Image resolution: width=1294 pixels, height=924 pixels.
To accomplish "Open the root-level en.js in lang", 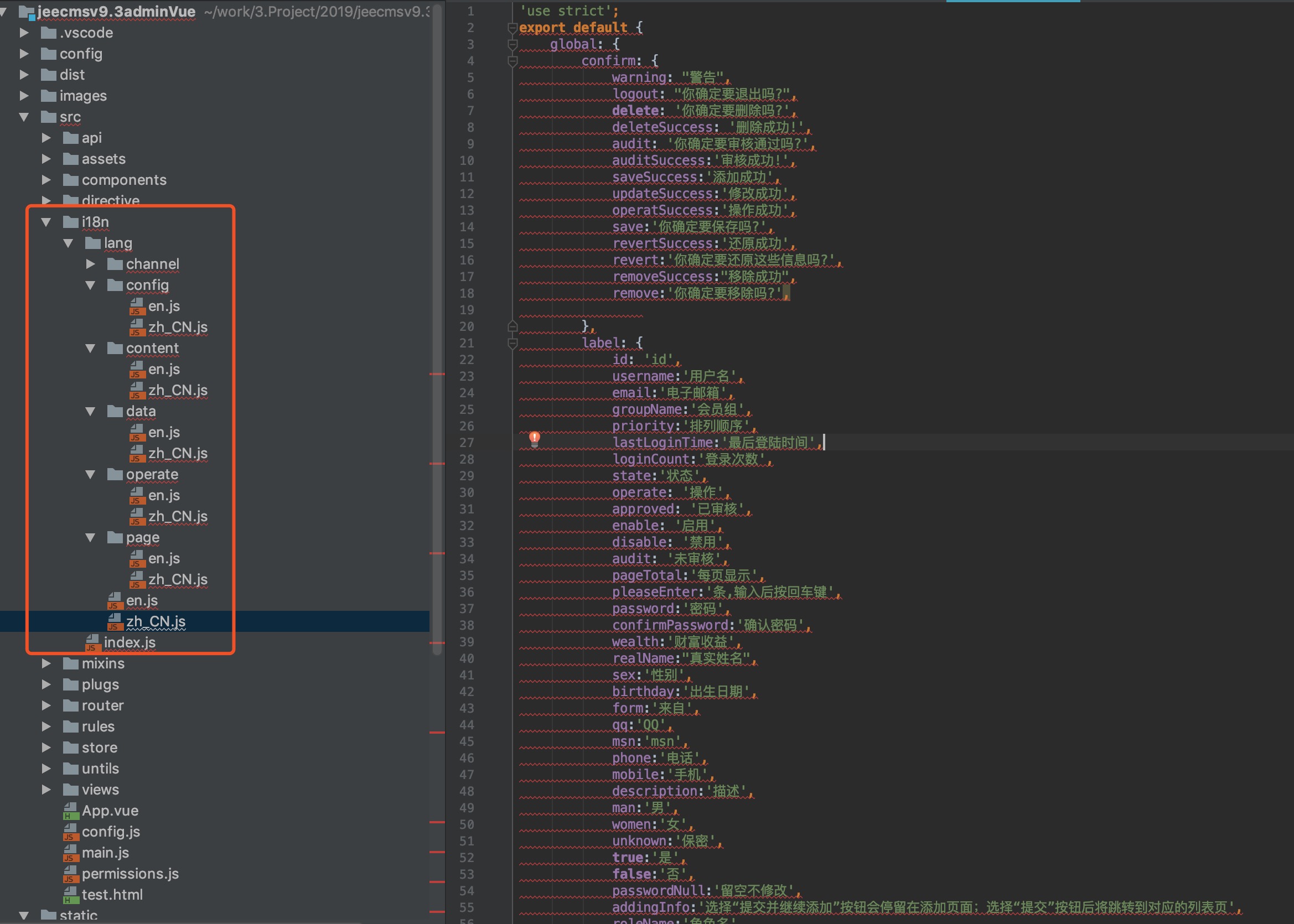I will 142,600.
